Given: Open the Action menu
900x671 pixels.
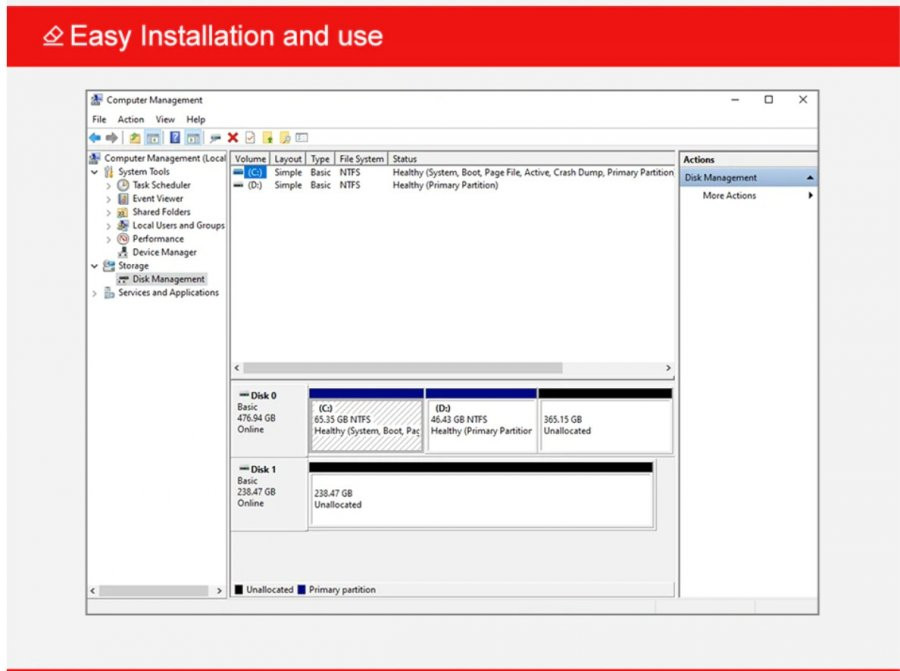Looking at the screenshot, I should pos(130,119).
